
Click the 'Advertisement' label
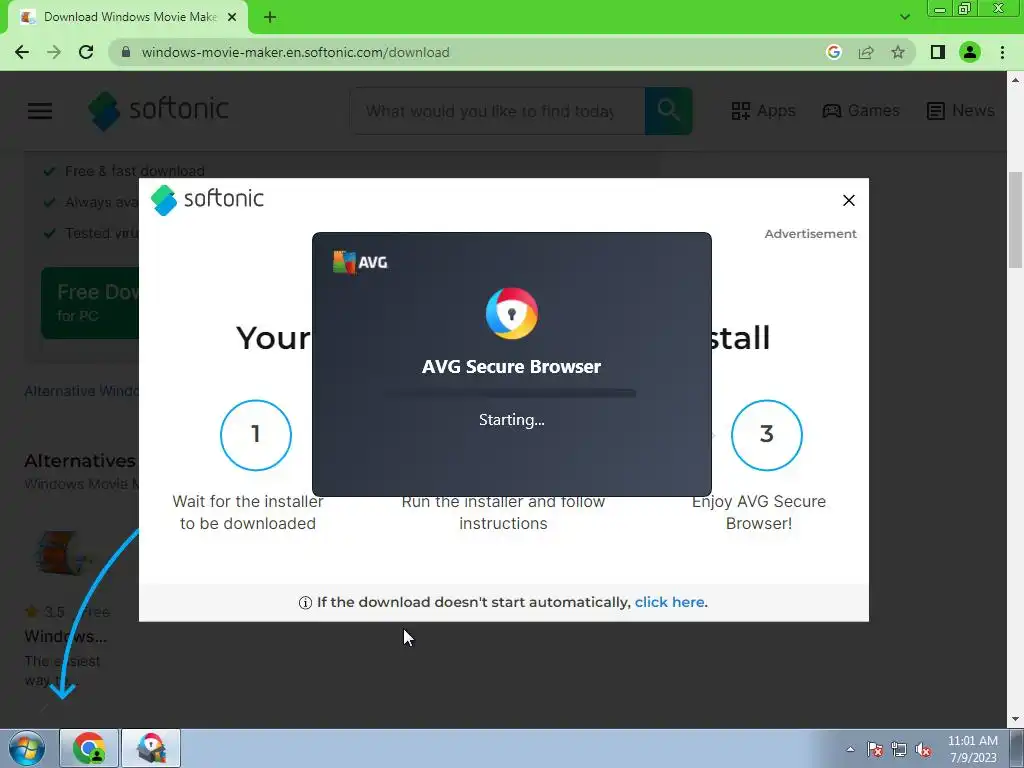(x=810, y=234)
